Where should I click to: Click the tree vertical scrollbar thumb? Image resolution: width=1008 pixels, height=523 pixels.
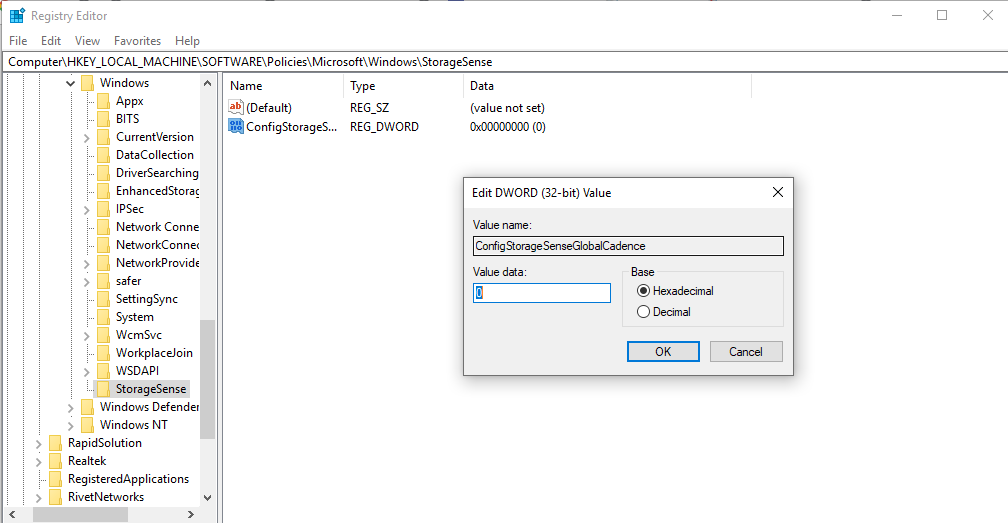click(207, 379)
